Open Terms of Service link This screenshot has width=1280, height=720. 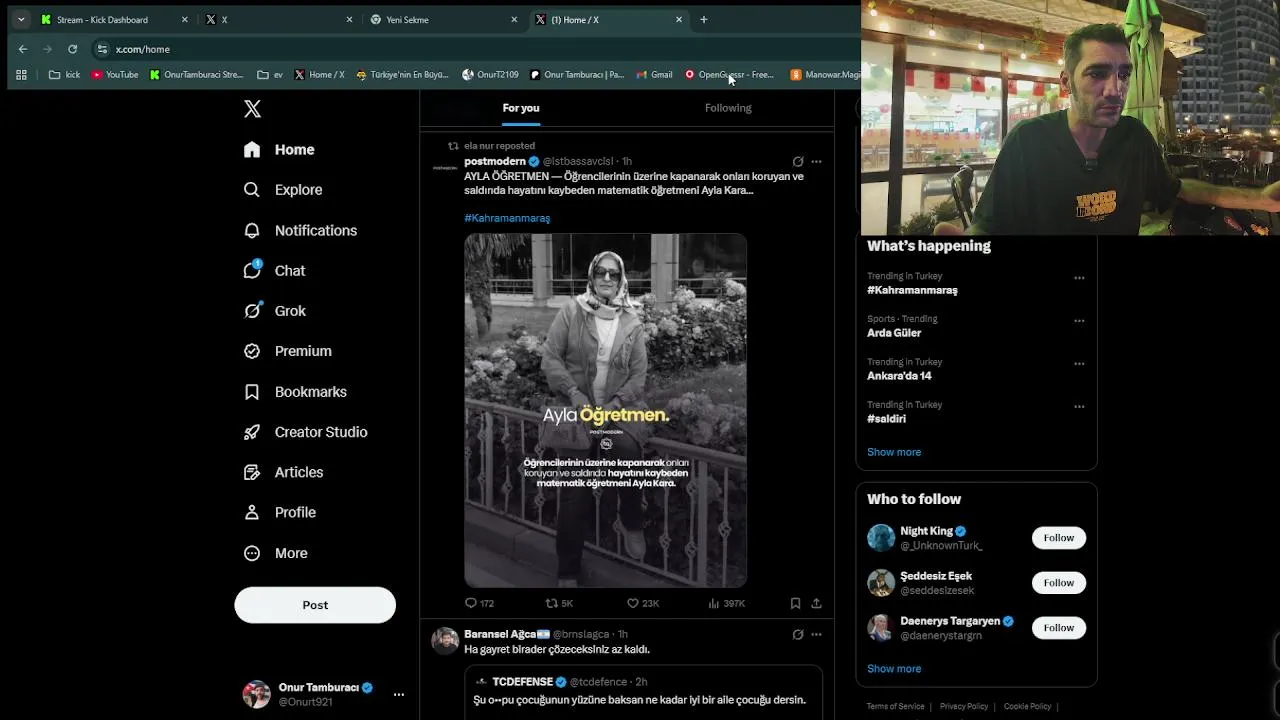click(x=895, y=706)
